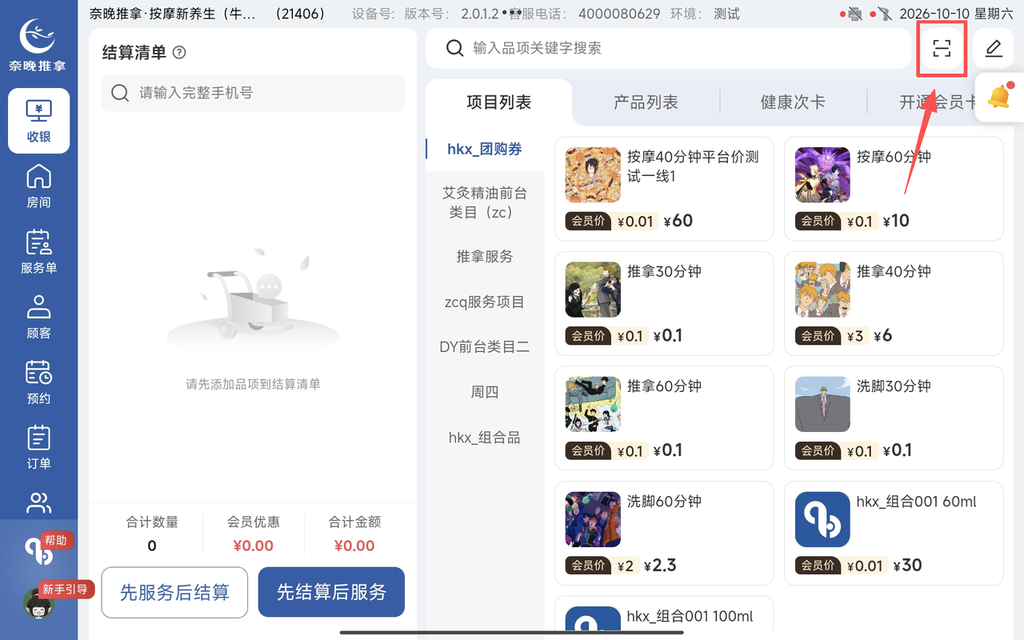The image size is (1024, 640).
Task: Add the 推拿30分钟 item card
Action: [x=664, y=304]
